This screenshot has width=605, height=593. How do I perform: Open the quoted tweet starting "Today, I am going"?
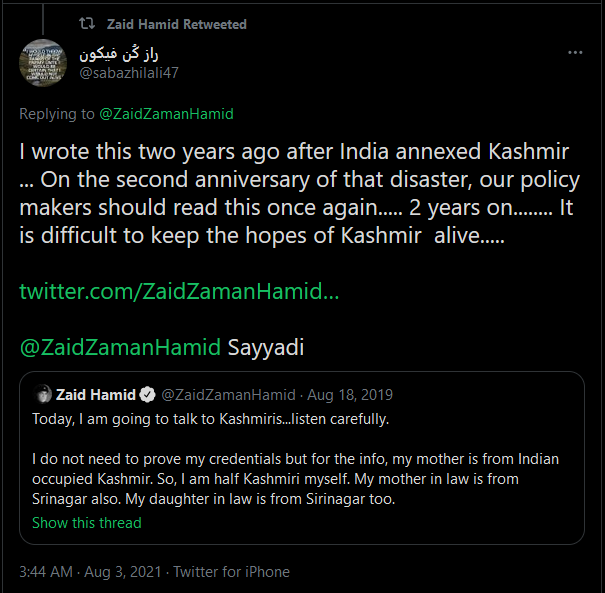tap(210, 417)
